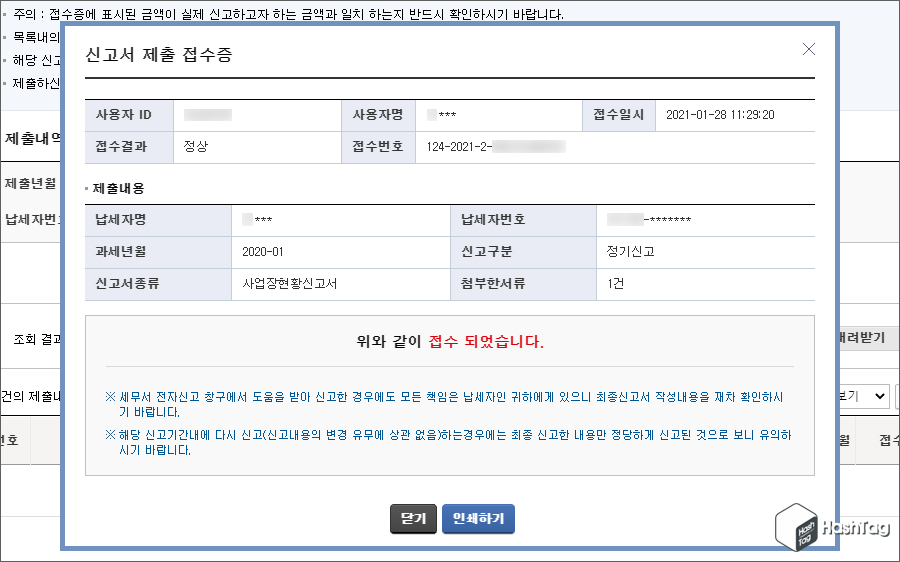Screen dimensions: 900x562
Task: Select the 접수결과 value 정상
Action: pyautogui.click(x=196, y=146)
